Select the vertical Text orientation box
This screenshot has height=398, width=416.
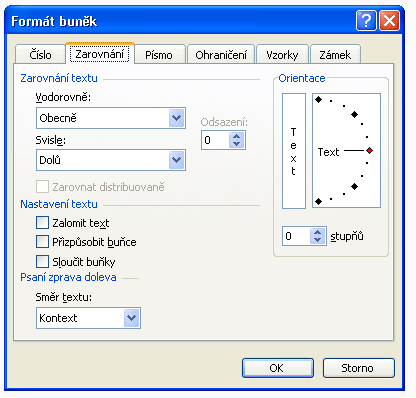tap(294, 151)
